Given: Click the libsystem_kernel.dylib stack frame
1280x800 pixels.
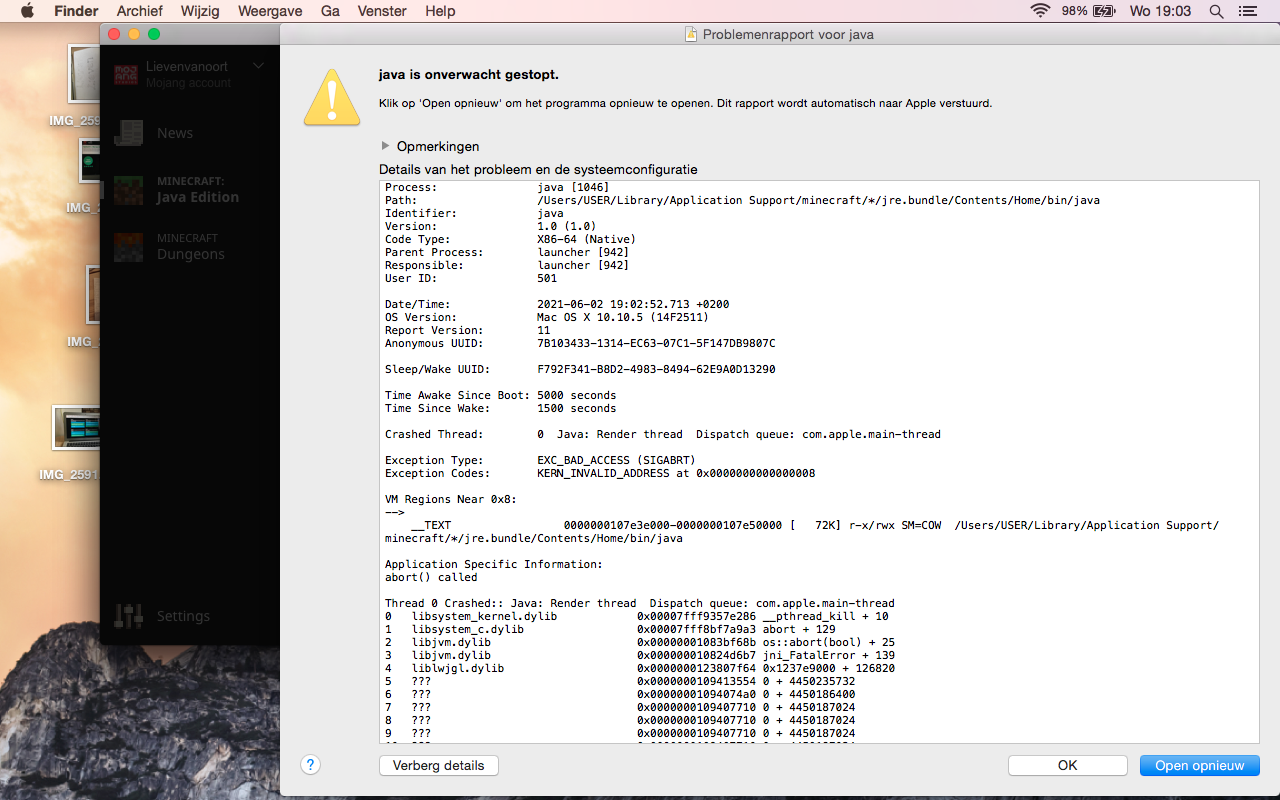Looking at the screenshot, I should [637, 616].
